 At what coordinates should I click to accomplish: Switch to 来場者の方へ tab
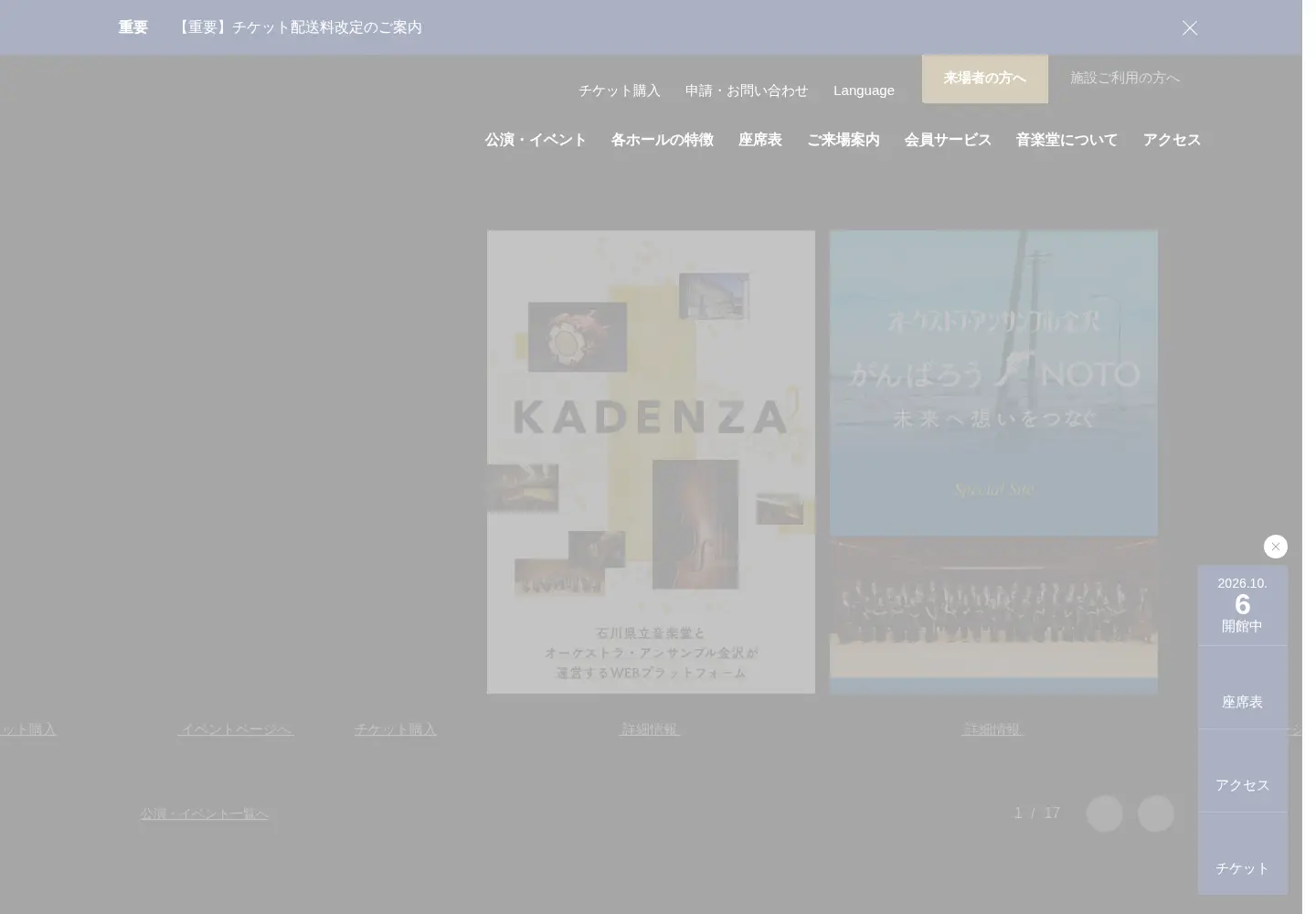coord(984,79)
